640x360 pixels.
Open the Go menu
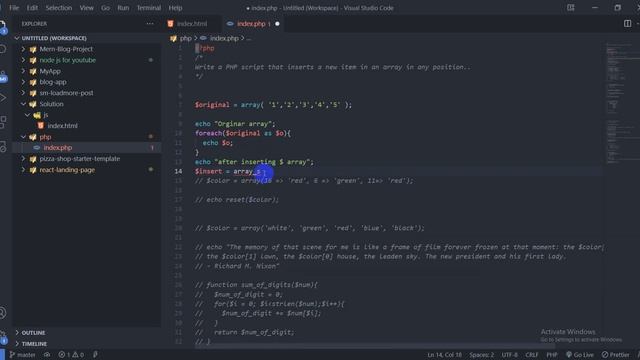pyautogui.click(x=105, y=8)
